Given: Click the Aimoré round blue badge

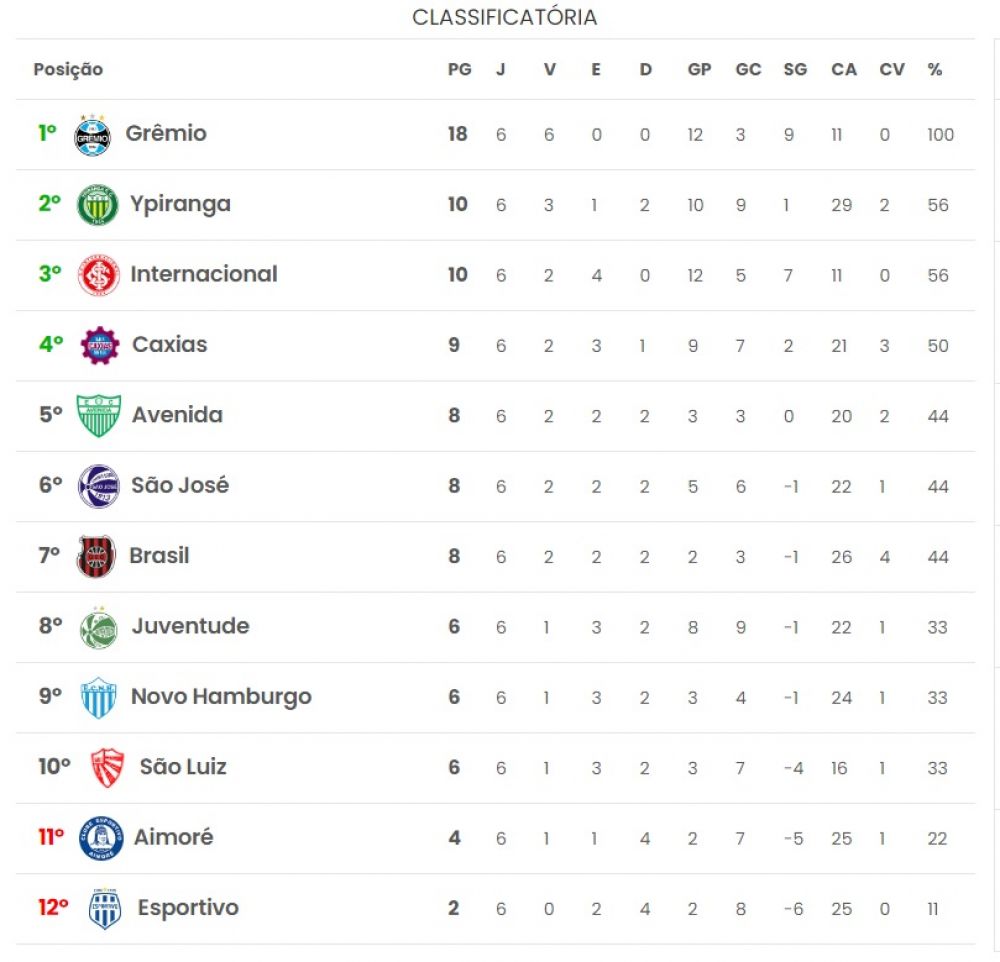Looking at the screenshot, I should click(x=101, y=838).
